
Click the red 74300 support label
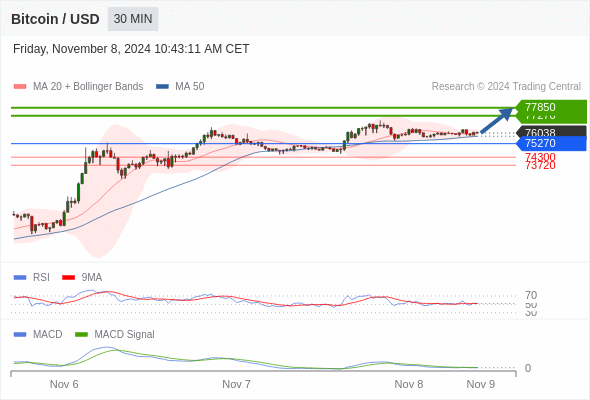click(x=540, y=157)
